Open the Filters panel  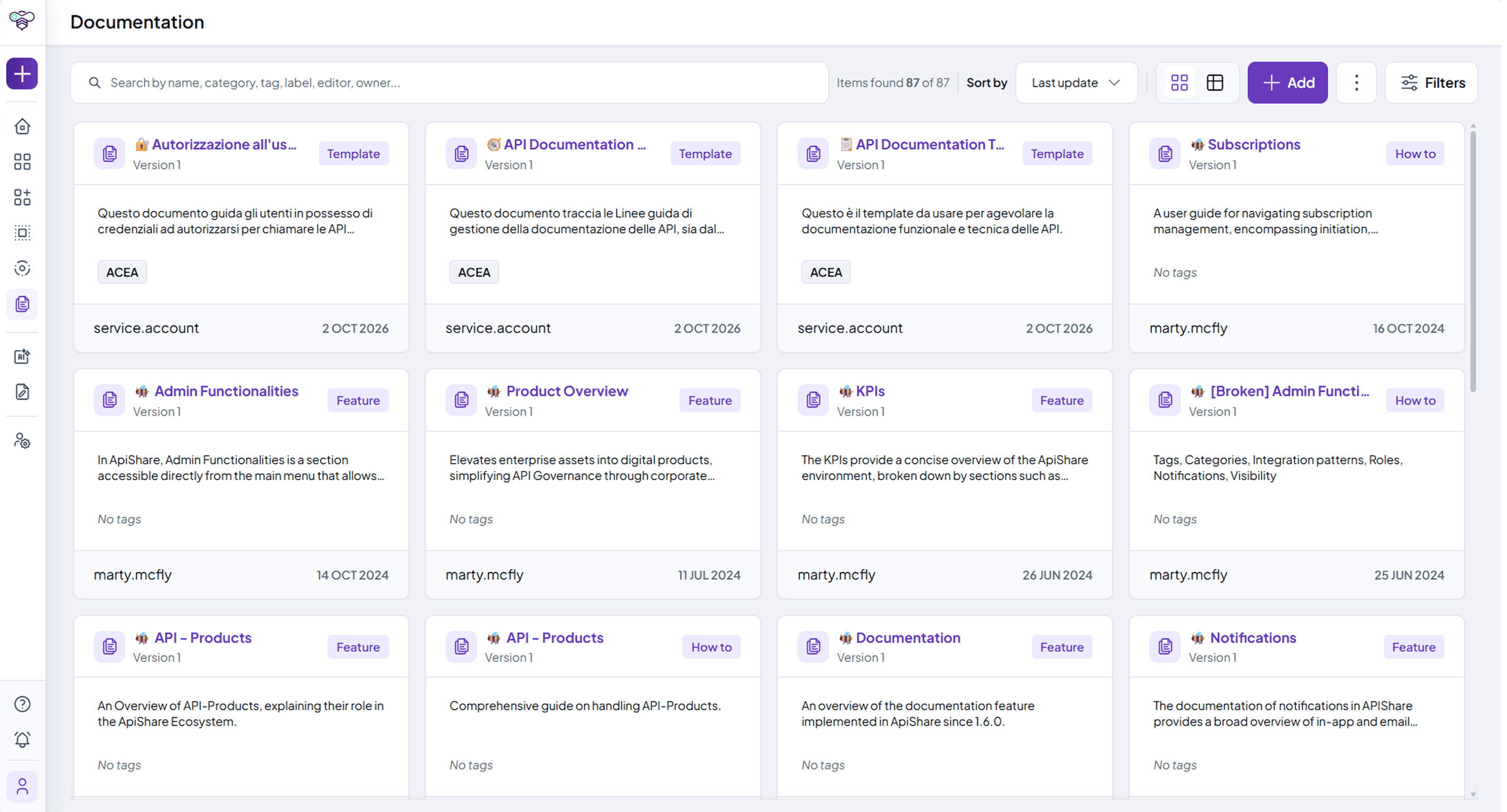click(x=1432, y=83)
